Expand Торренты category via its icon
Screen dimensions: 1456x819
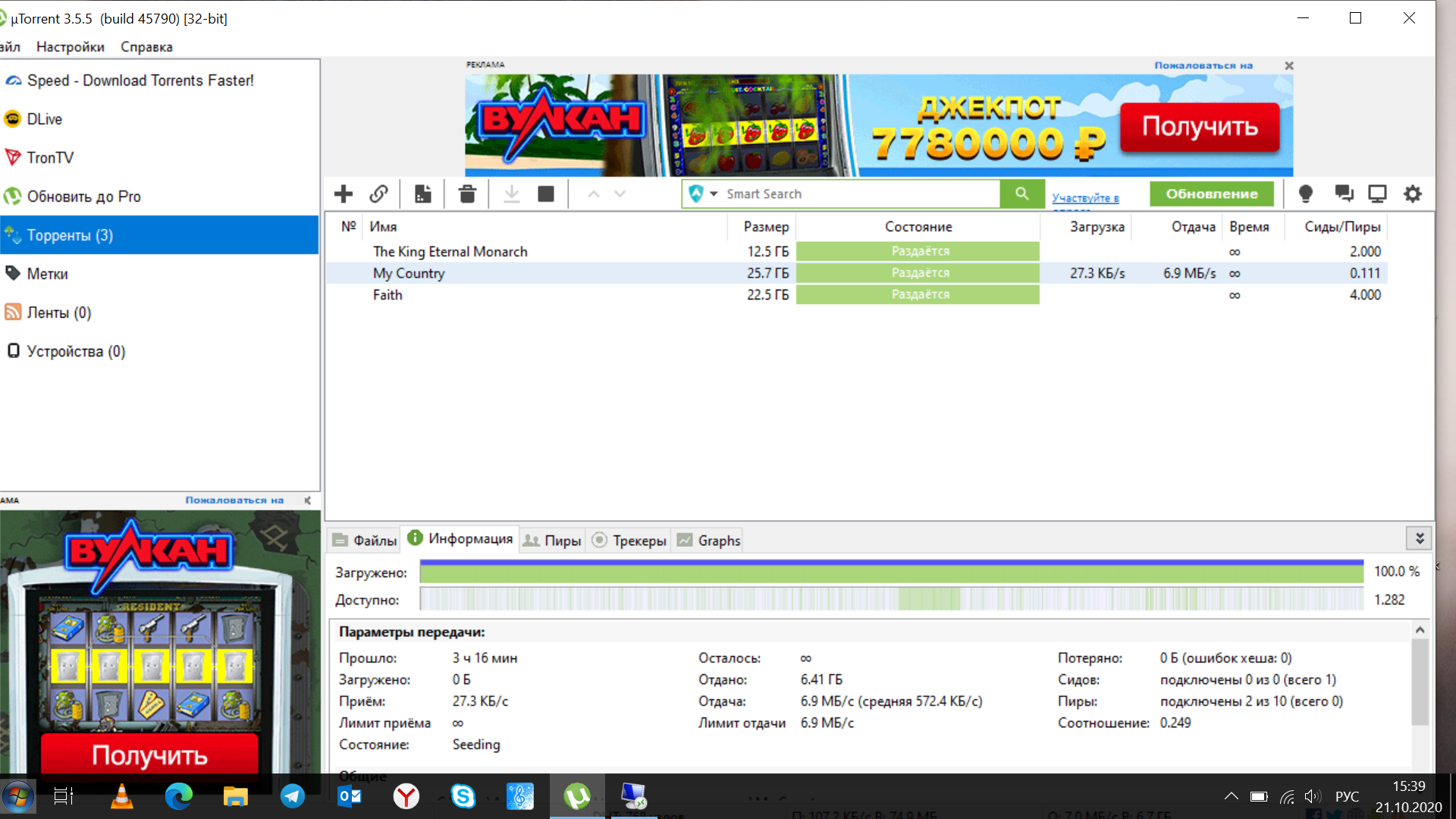[x=12, y=235]
